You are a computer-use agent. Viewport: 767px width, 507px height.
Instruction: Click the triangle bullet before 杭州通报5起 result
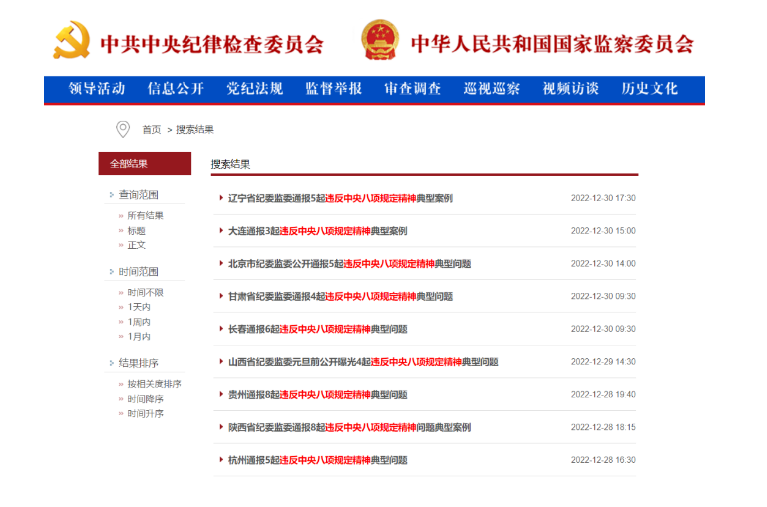click(221, 460)
